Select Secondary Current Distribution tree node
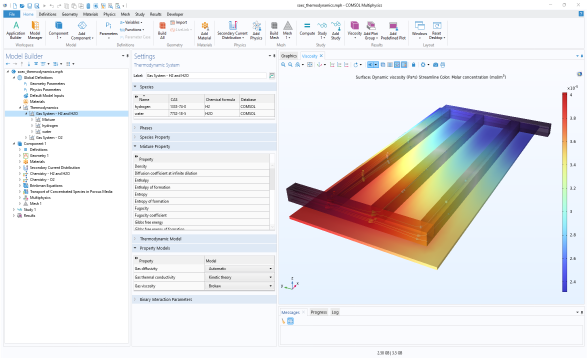This screenshot has width=588, height=360. pos(55,168)
